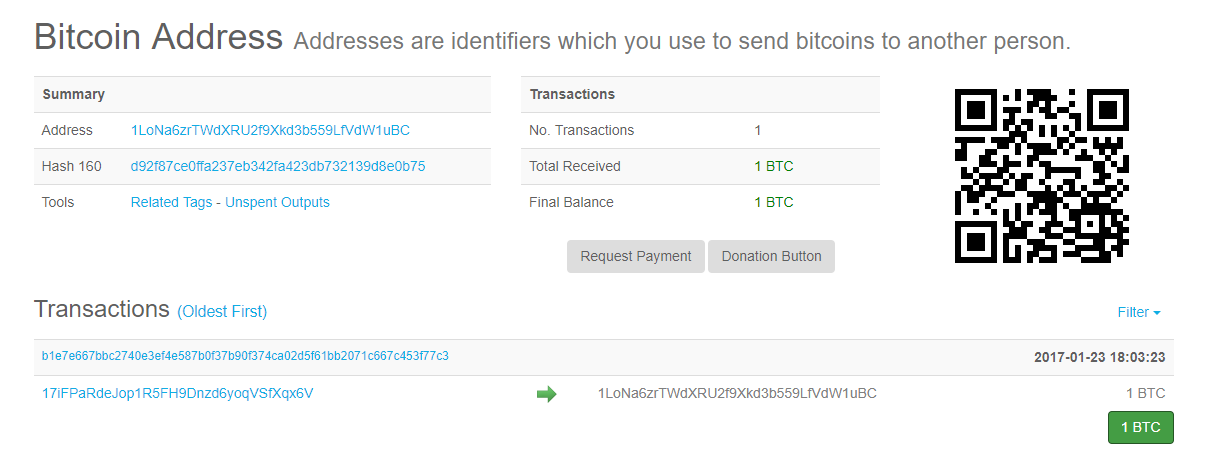Viewport: 1210px width, 463px height.
Task: Click the Total Received 1 BTC value
Action: (x=773, y=166)
